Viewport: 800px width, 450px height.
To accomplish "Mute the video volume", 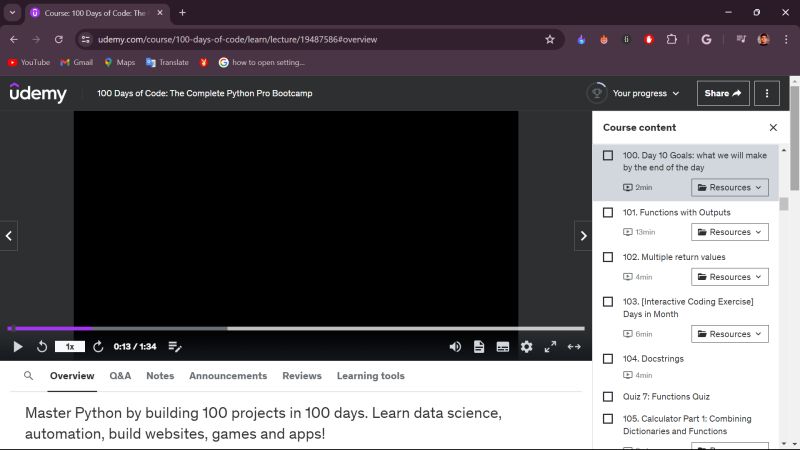I will pyautogui.click(x=455, y=347).
